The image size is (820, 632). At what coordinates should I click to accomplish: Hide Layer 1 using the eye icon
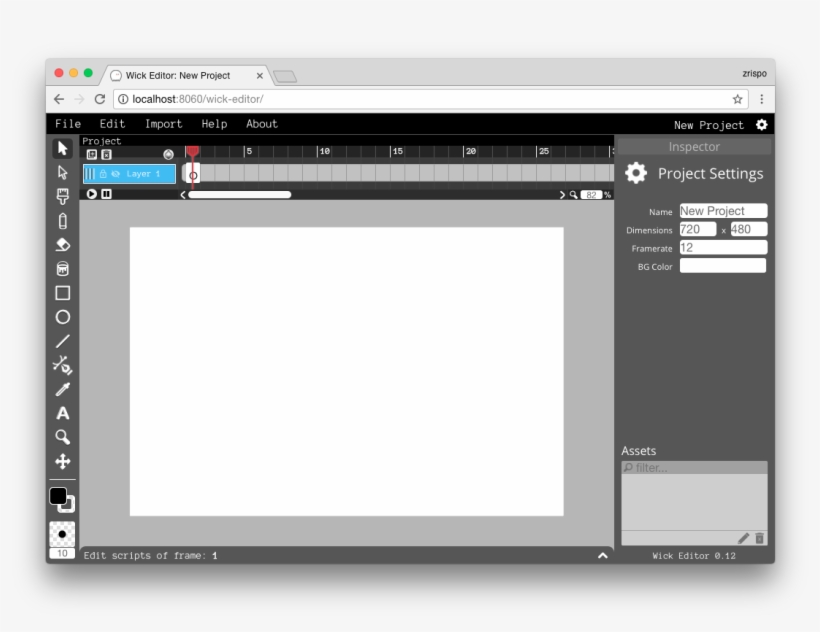[115, 173]
